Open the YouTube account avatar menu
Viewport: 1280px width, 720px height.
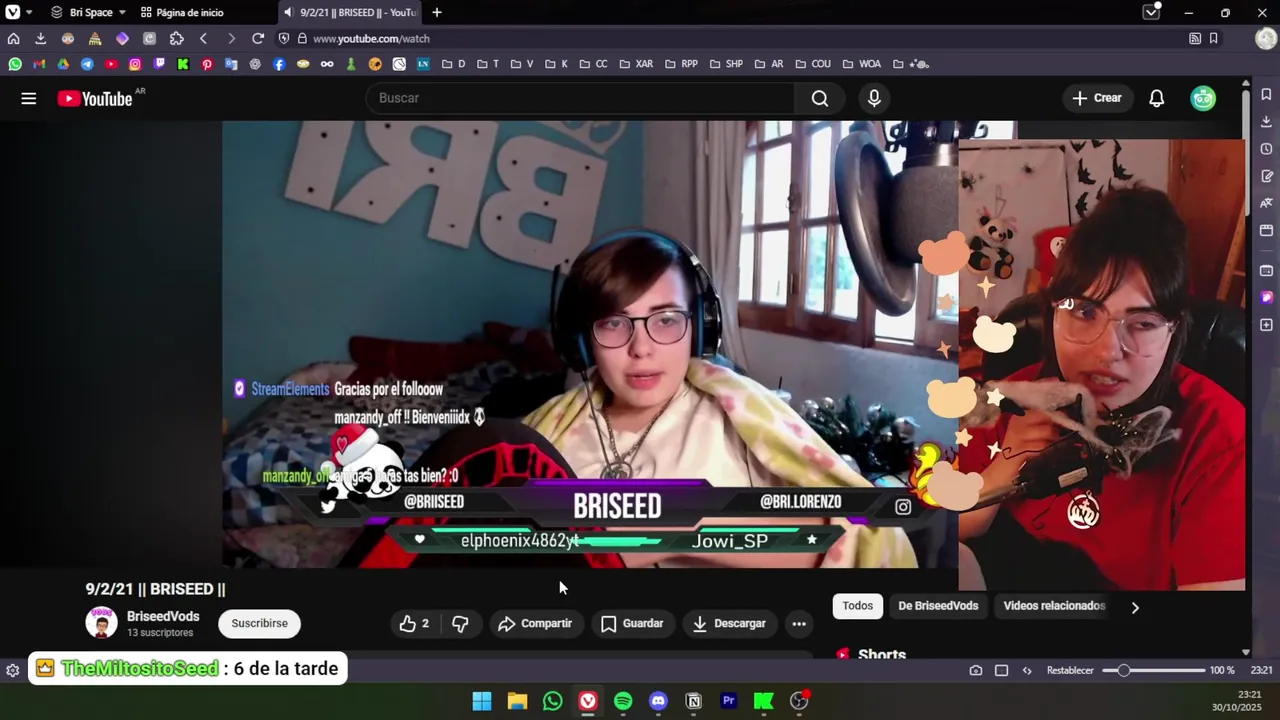pos(1203,98)
